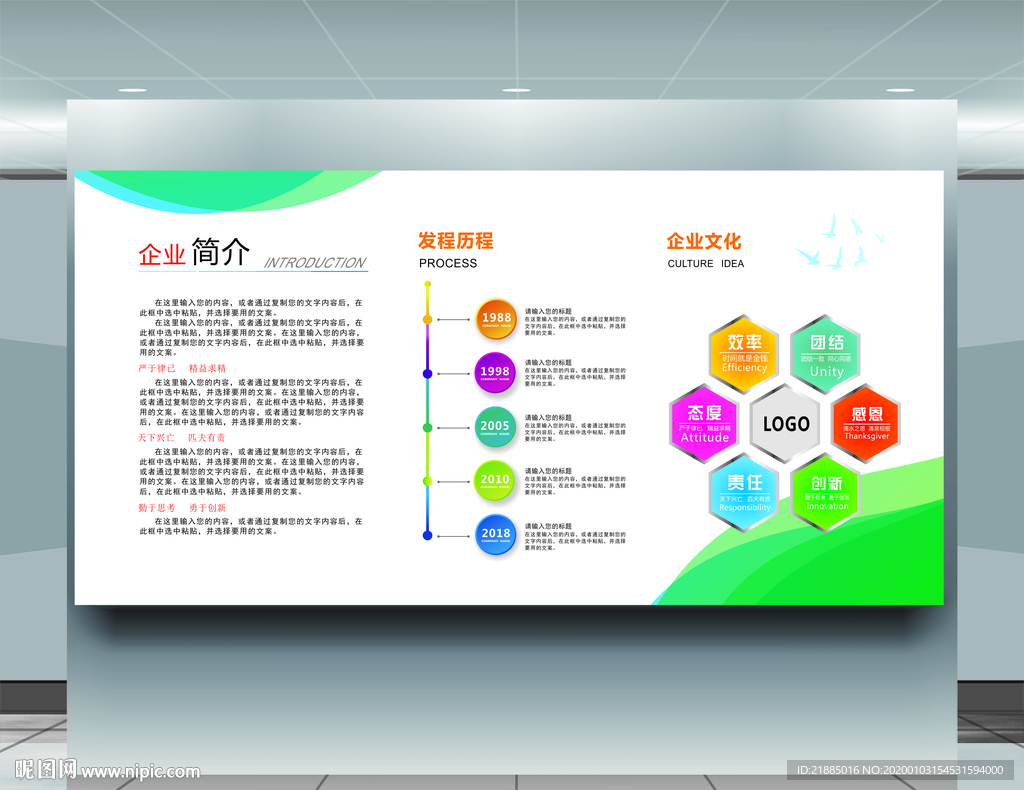Click the 企业文化 heading
This screenshot has height=790, width=1024.
tap(704, 242)
